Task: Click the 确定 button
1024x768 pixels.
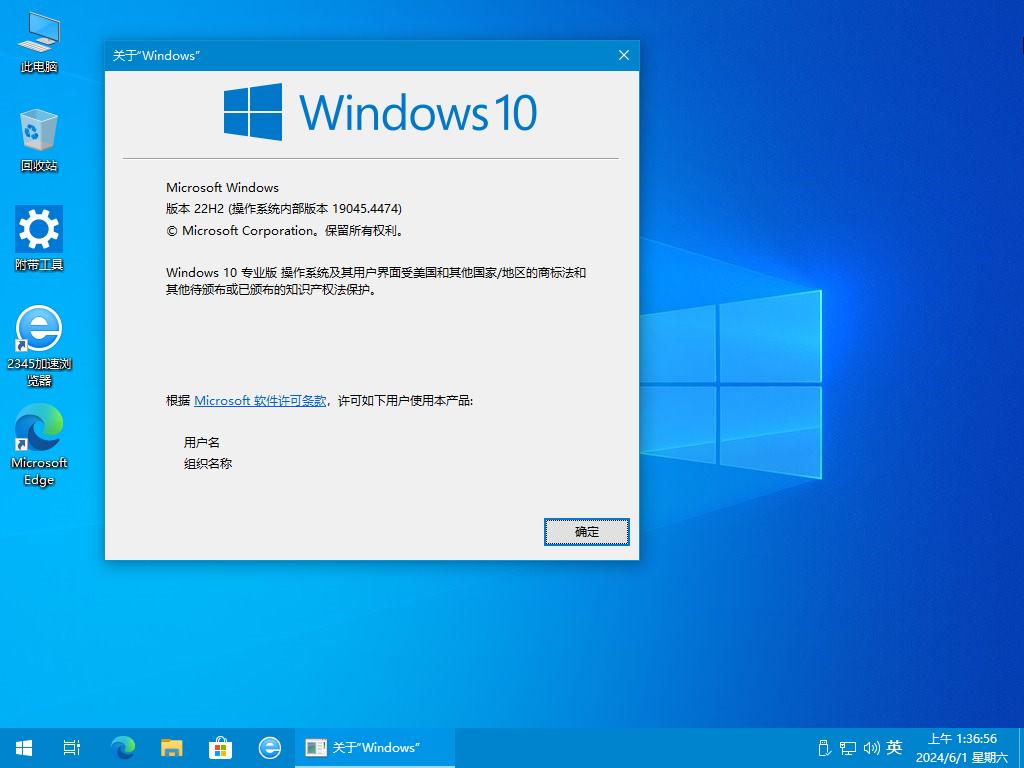Action: pos(586,532)
